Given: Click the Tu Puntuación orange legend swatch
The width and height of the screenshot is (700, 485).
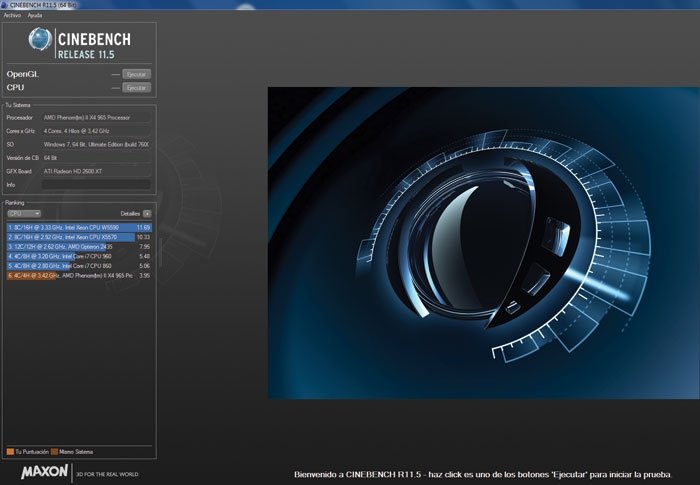Looking at the screenshot, I should [10, 452].
